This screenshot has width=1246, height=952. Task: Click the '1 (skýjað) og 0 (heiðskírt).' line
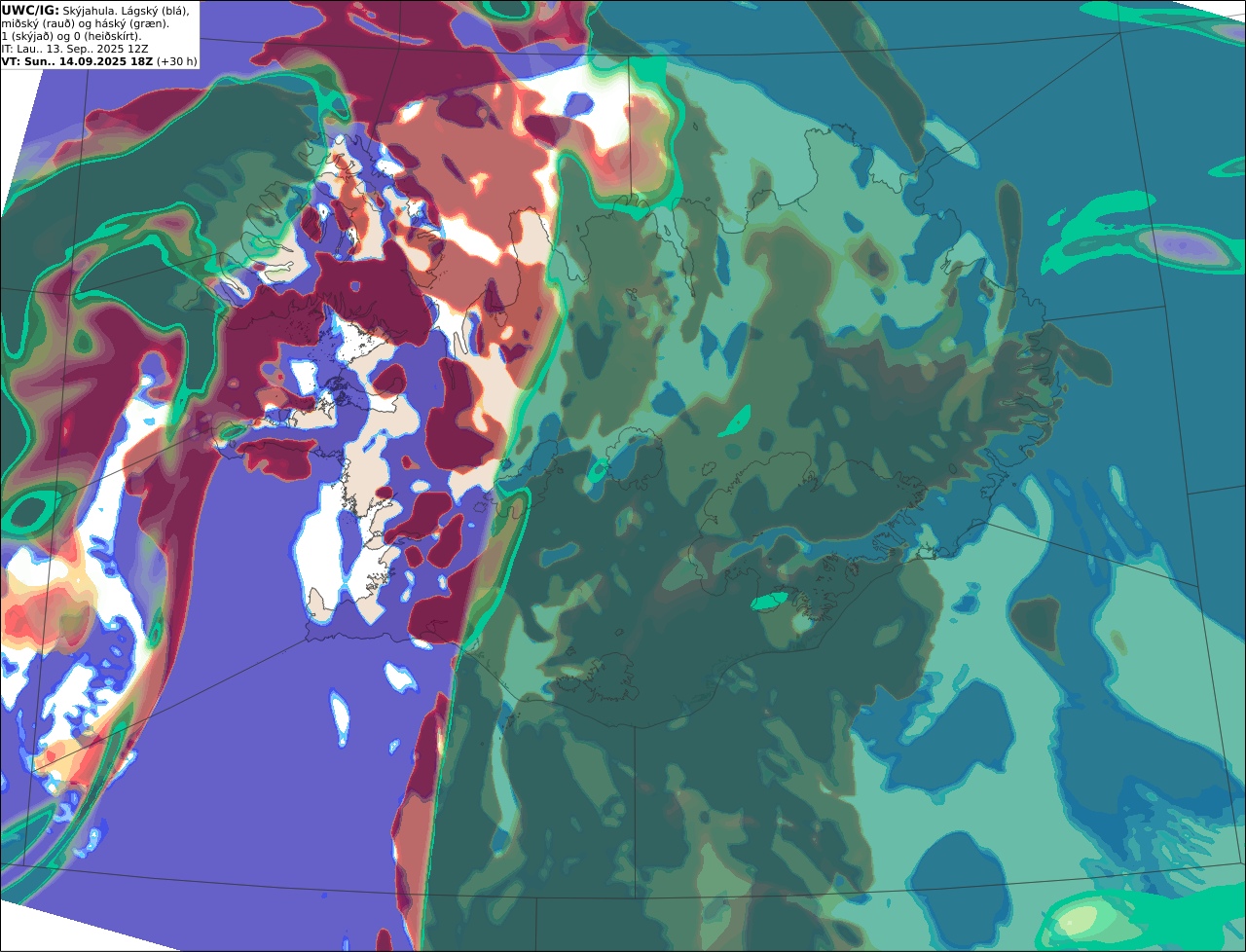71,35
